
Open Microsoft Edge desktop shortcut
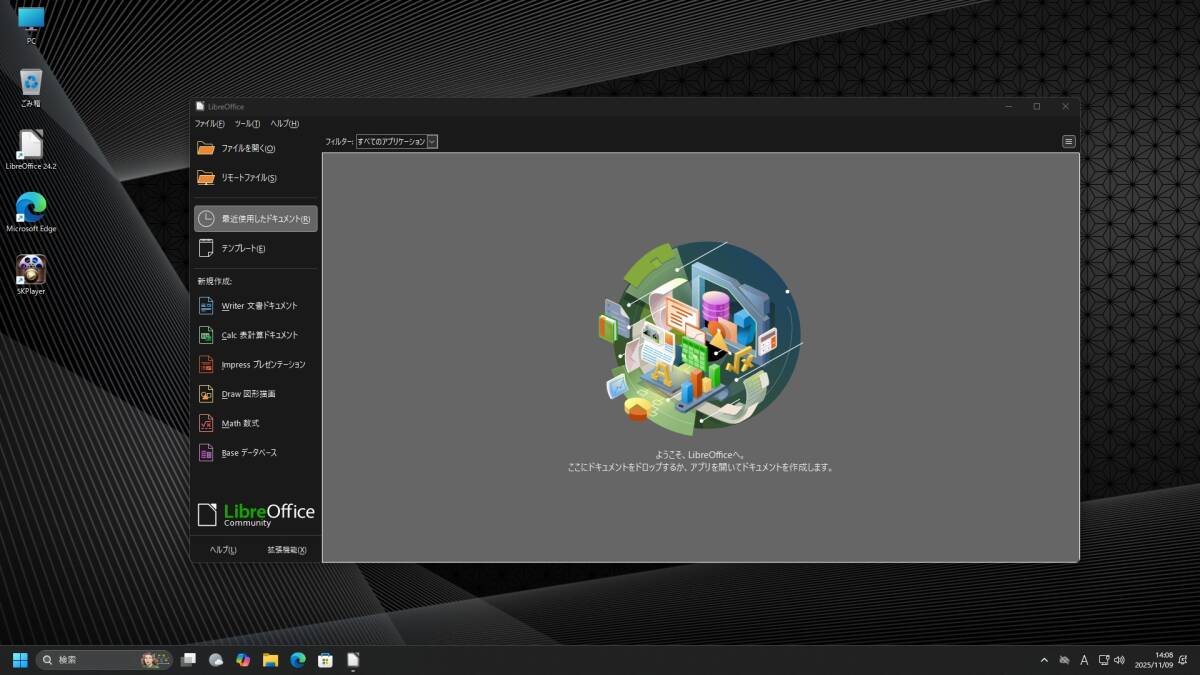coord(31,209)
